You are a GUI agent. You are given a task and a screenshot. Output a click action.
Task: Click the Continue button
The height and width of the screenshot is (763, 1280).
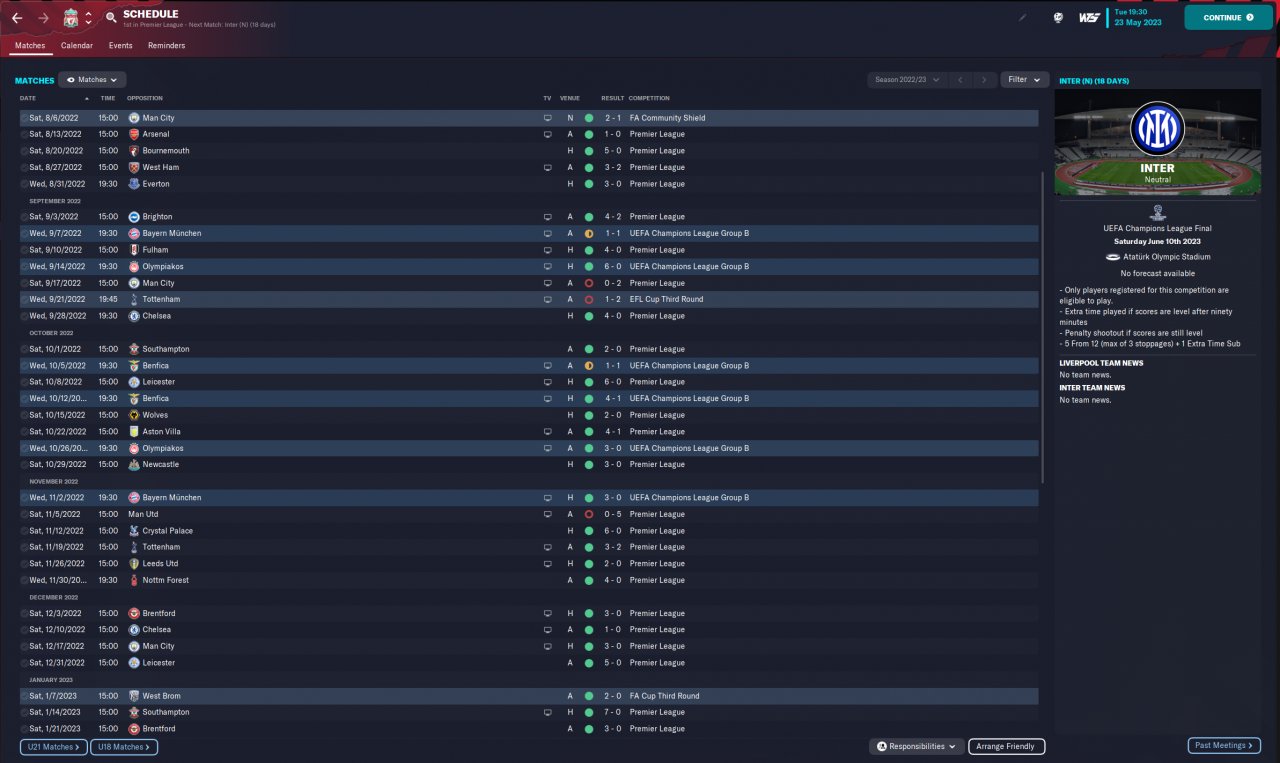click(x=1229, y=17)
